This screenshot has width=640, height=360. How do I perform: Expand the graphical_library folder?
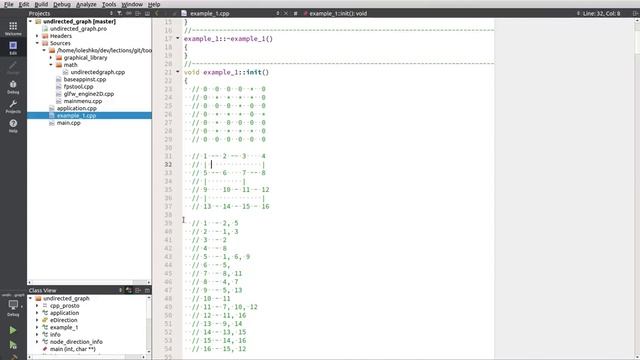pos(51,58)
